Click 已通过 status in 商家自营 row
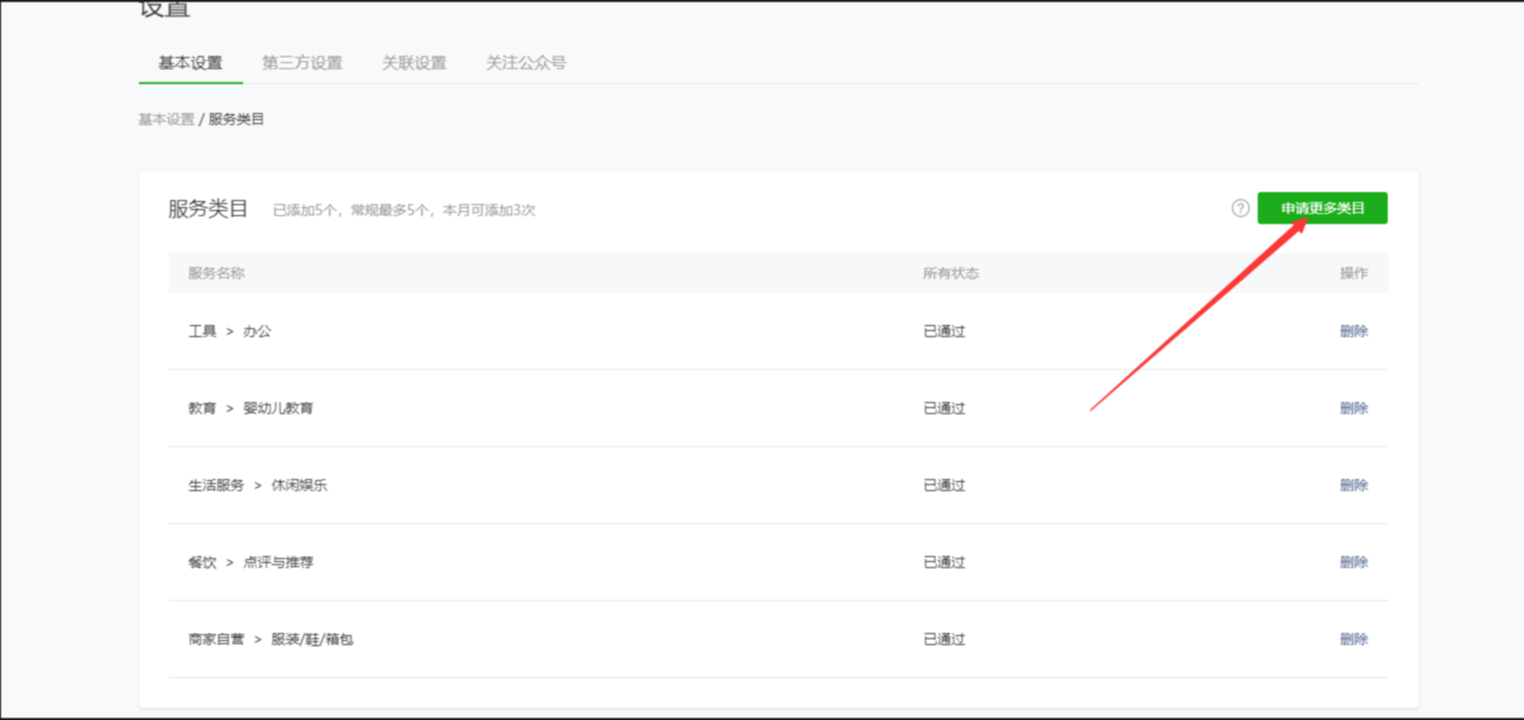 pos(944,639)
